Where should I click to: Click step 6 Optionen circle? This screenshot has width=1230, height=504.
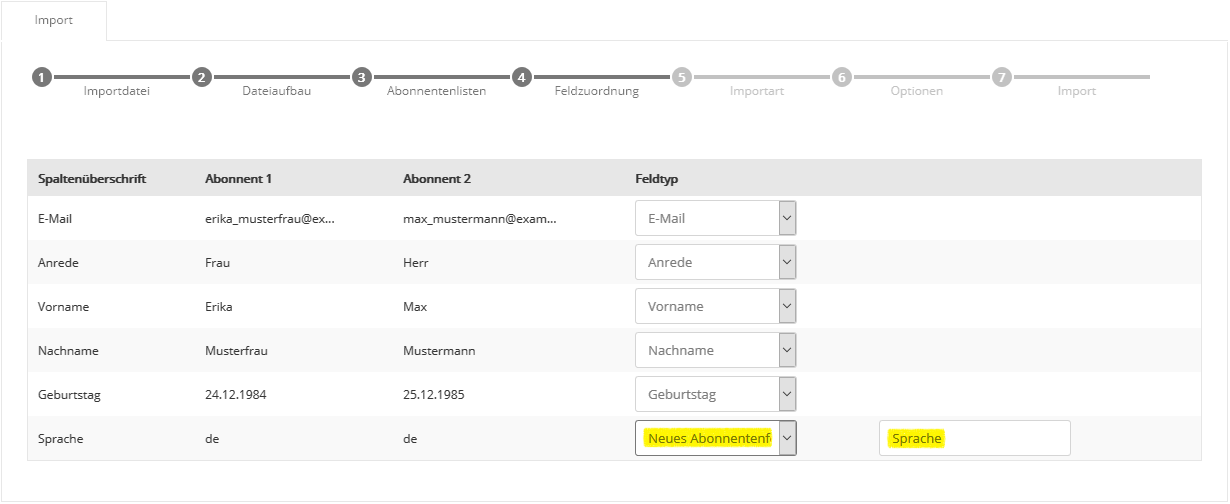[842, 77]
